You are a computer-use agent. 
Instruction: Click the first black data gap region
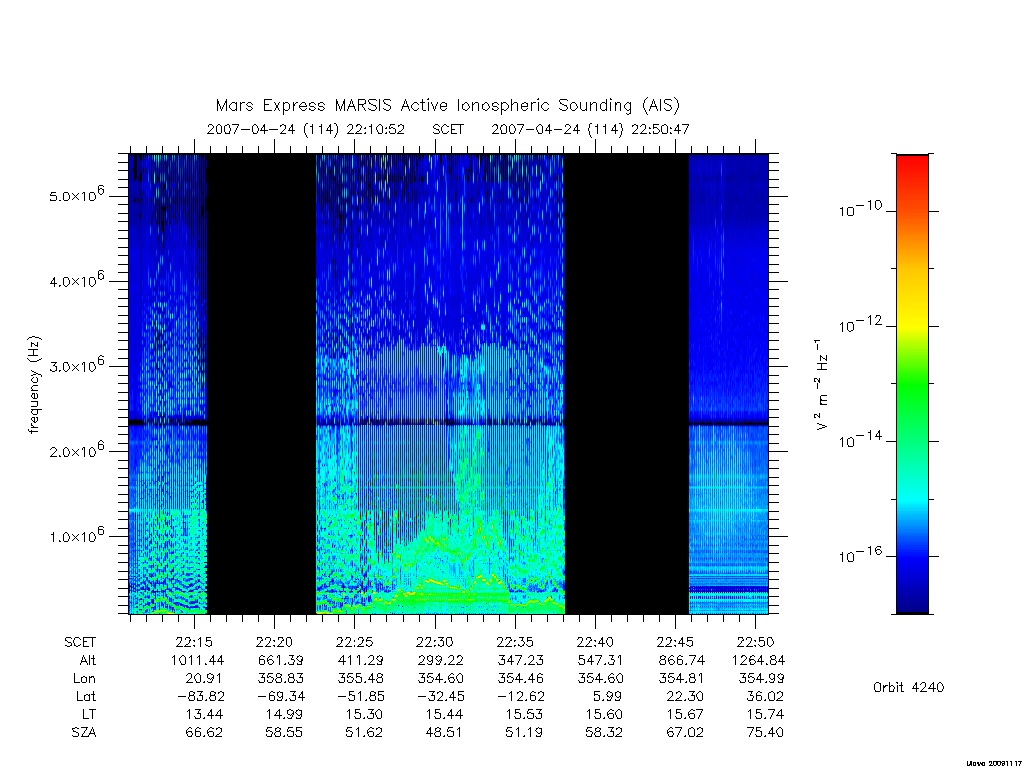(x=261, y=384)
